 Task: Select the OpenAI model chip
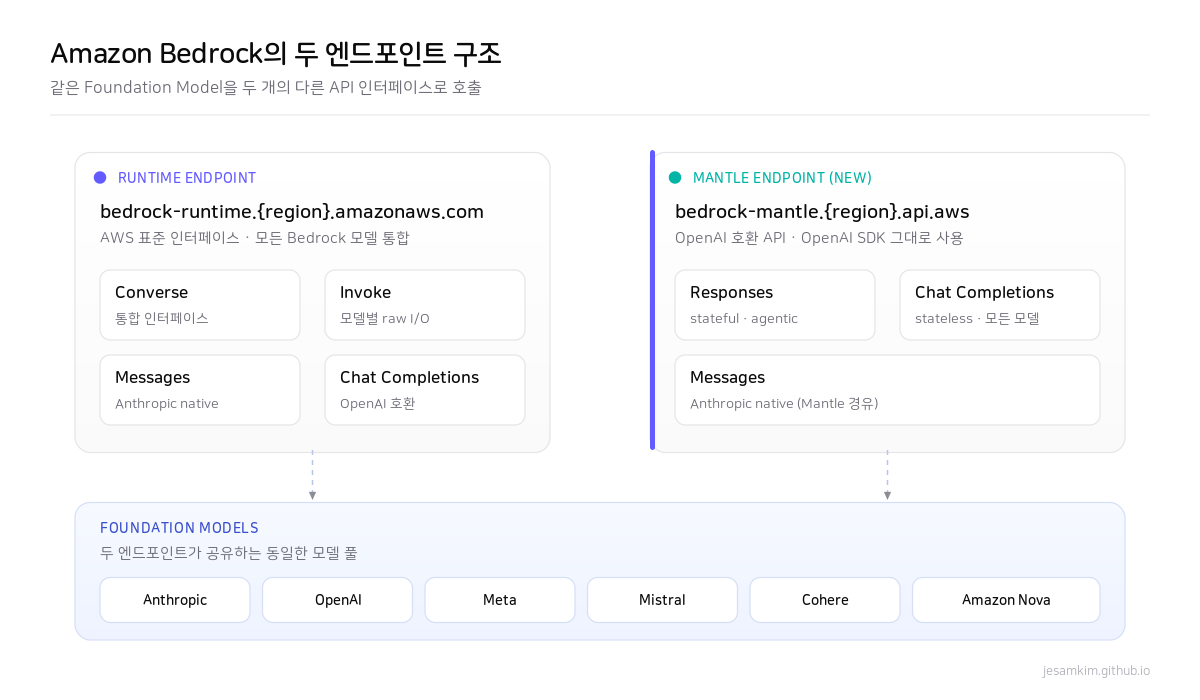point(338,600)
